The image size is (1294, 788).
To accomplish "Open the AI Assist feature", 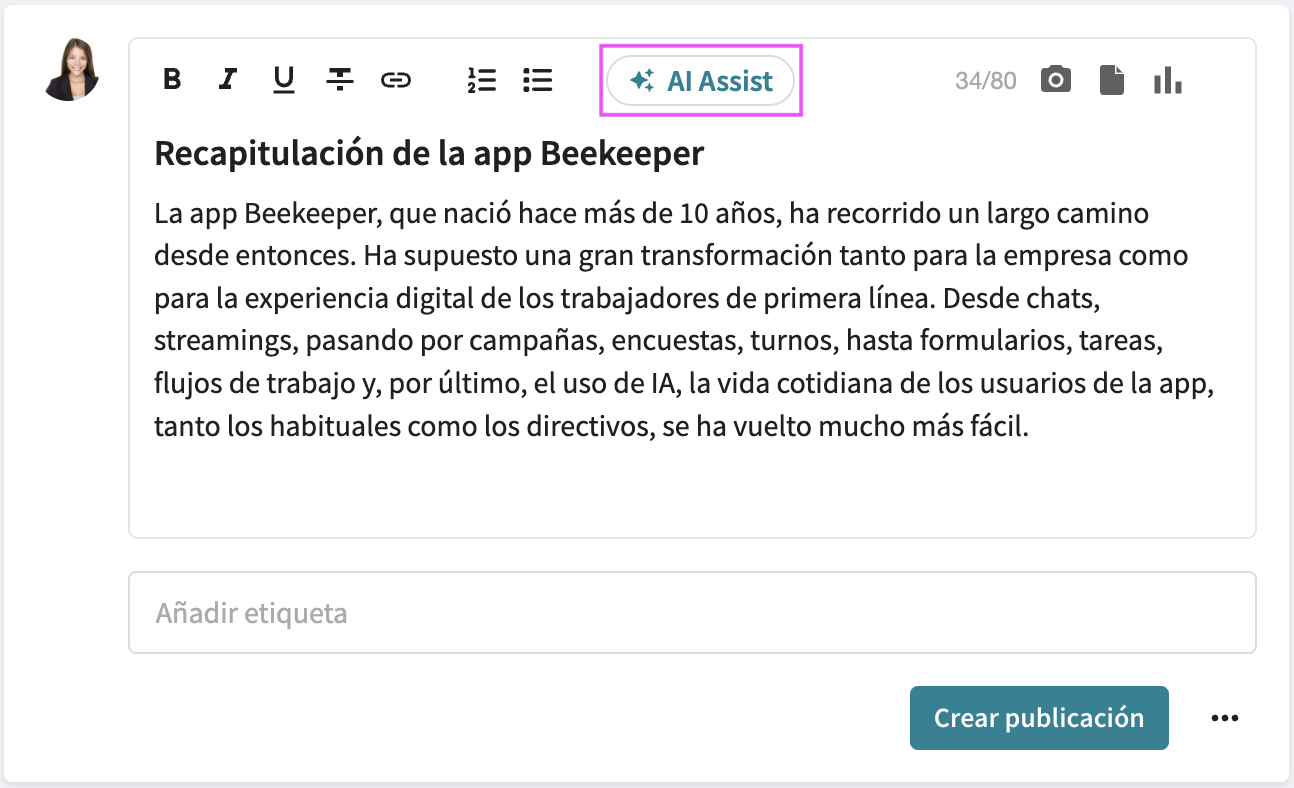I will click(700, 80).
